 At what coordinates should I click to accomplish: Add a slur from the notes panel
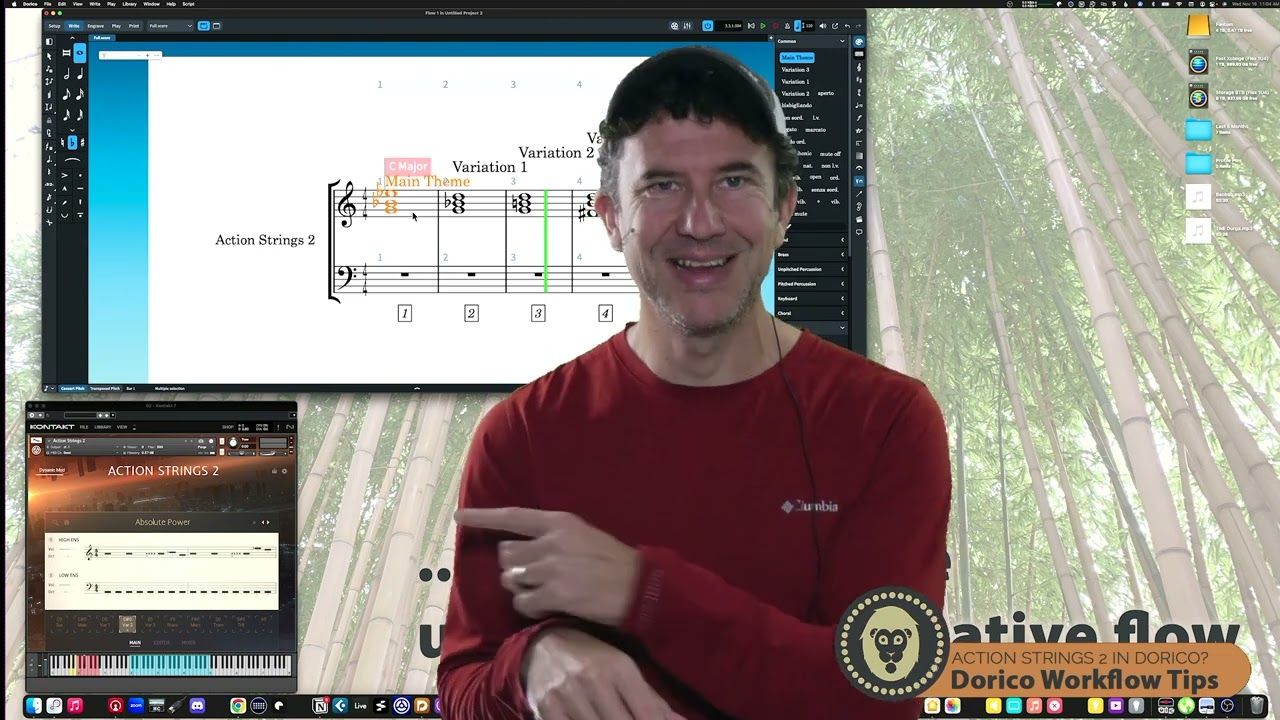click(x=73, y=160)
